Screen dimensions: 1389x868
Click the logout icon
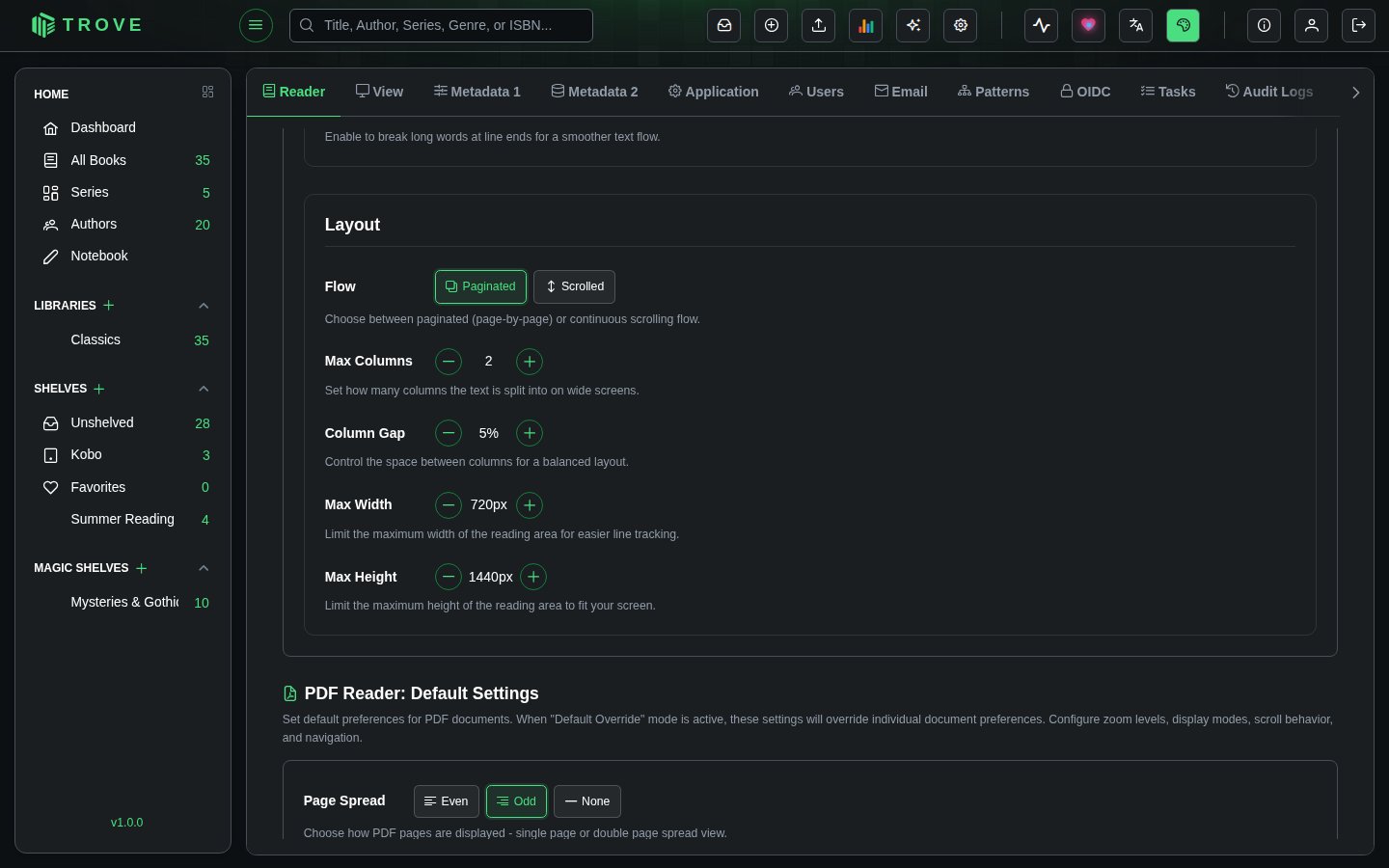coord(1359,25)
